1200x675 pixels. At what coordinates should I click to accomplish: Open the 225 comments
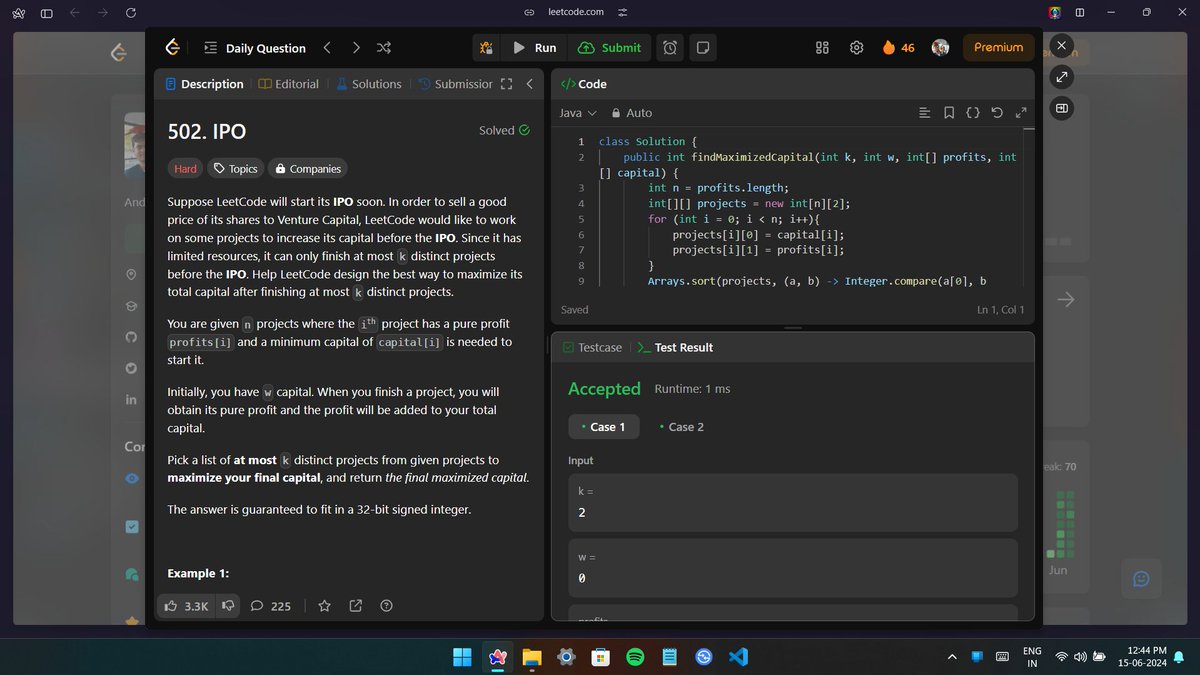pos(271,605)
